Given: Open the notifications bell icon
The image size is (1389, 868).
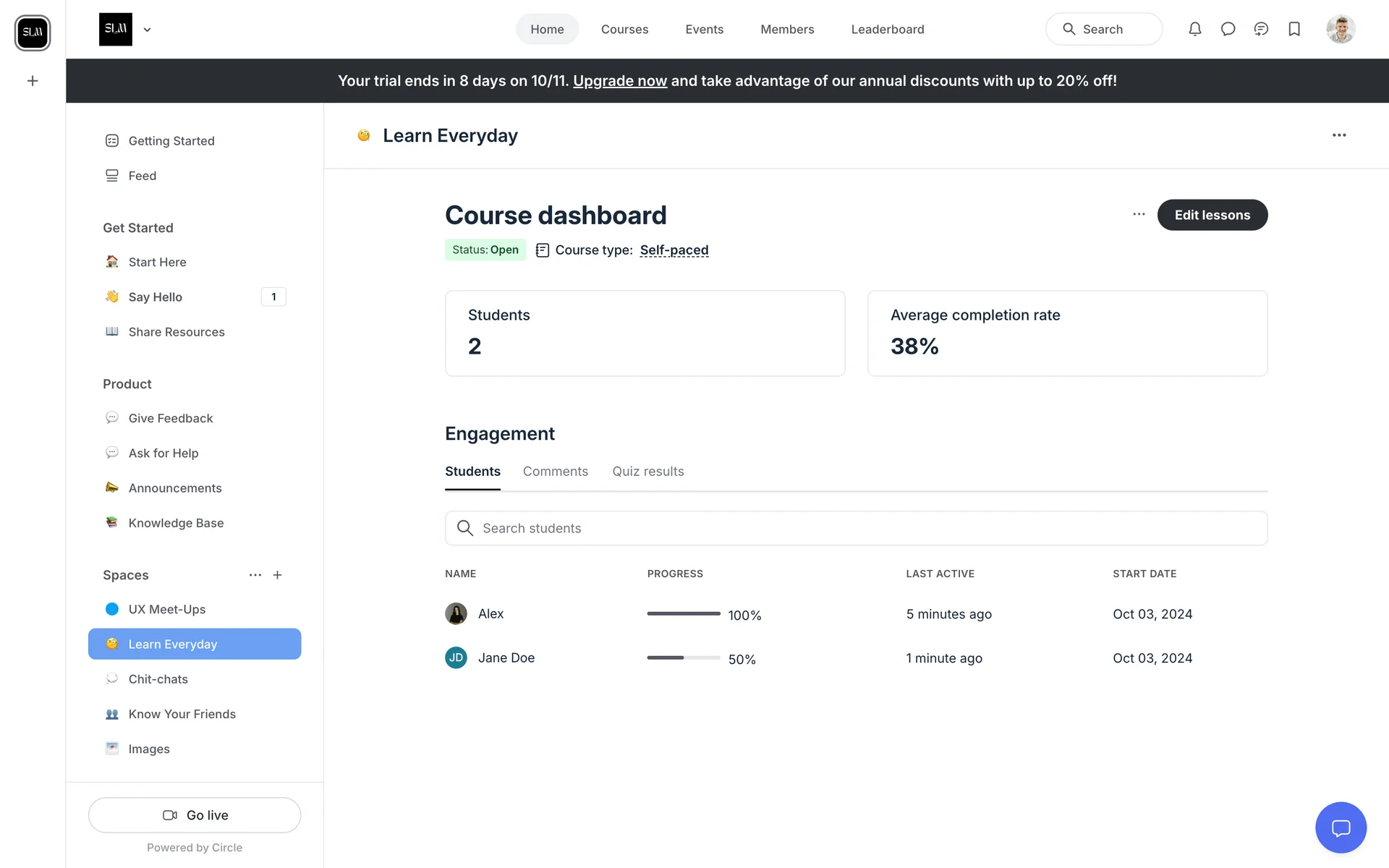Looking at the screenshot, I should tap(1194, 29).
